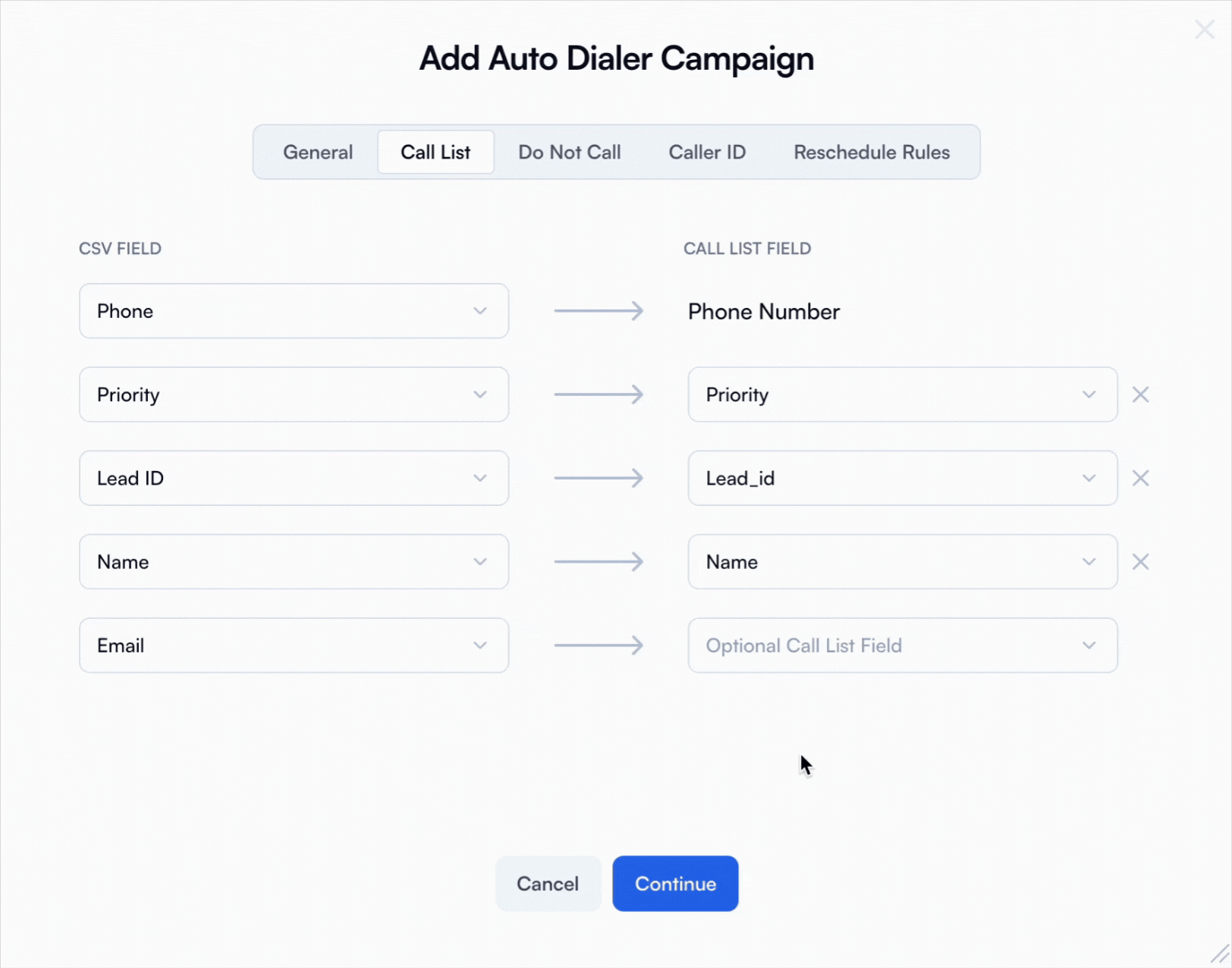Choose an Optional Call List Field
This screenshot has height=968, width=1232.
[902, 645]
